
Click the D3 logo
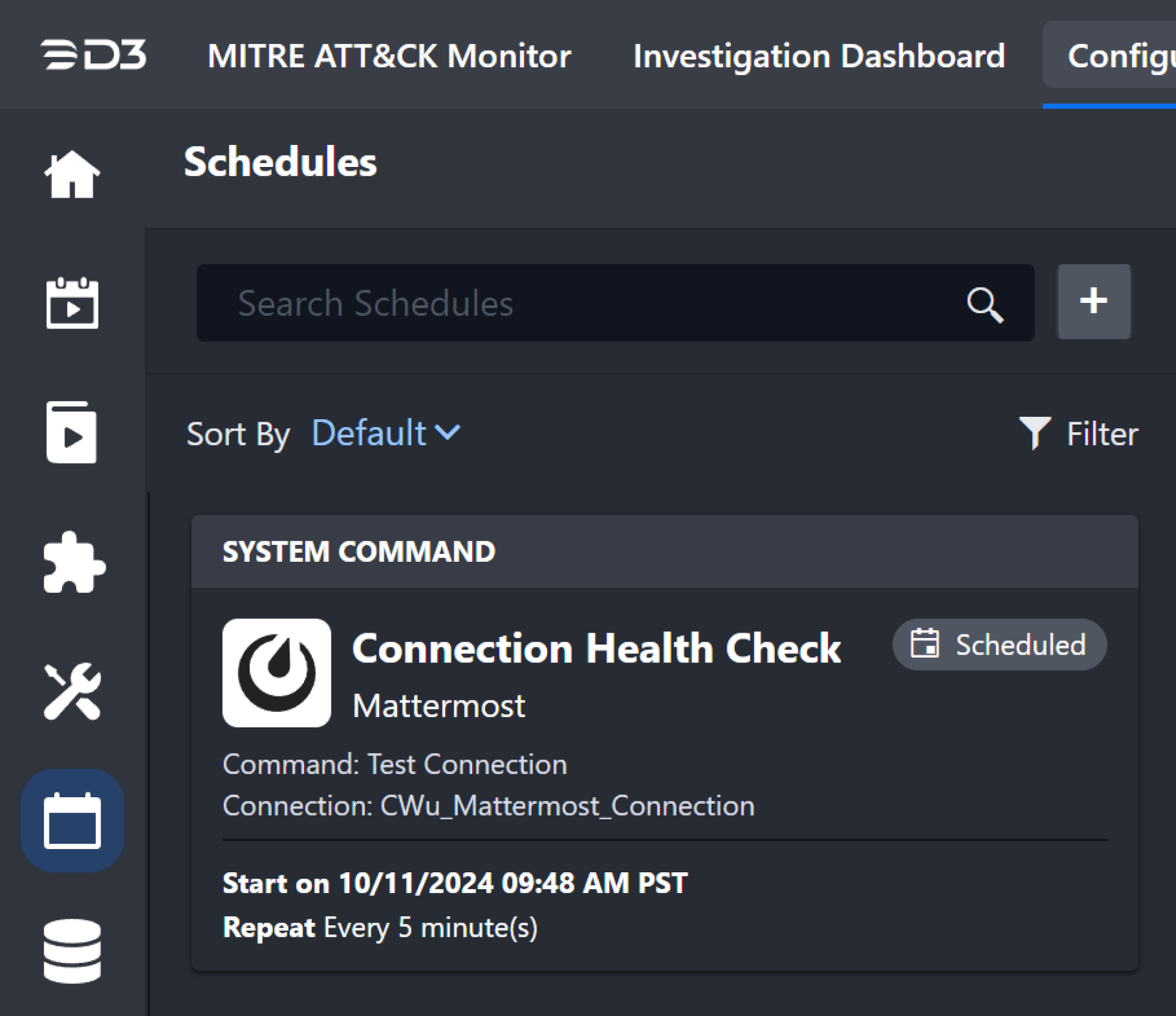tap(94, 55)
